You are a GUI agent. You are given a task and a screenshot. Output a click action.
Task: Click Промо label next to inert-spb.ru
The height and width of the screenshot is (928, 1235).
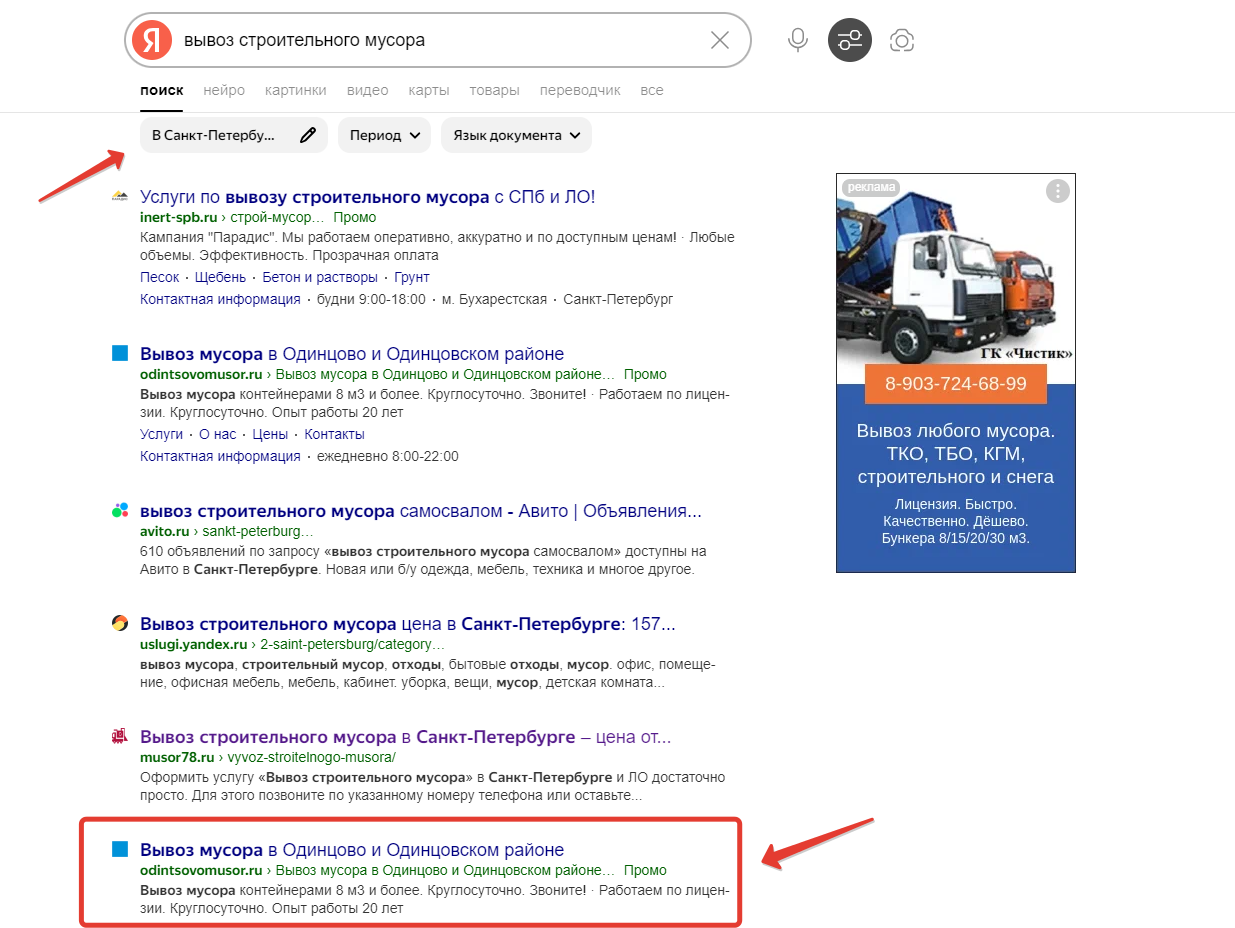pos(355,217)
